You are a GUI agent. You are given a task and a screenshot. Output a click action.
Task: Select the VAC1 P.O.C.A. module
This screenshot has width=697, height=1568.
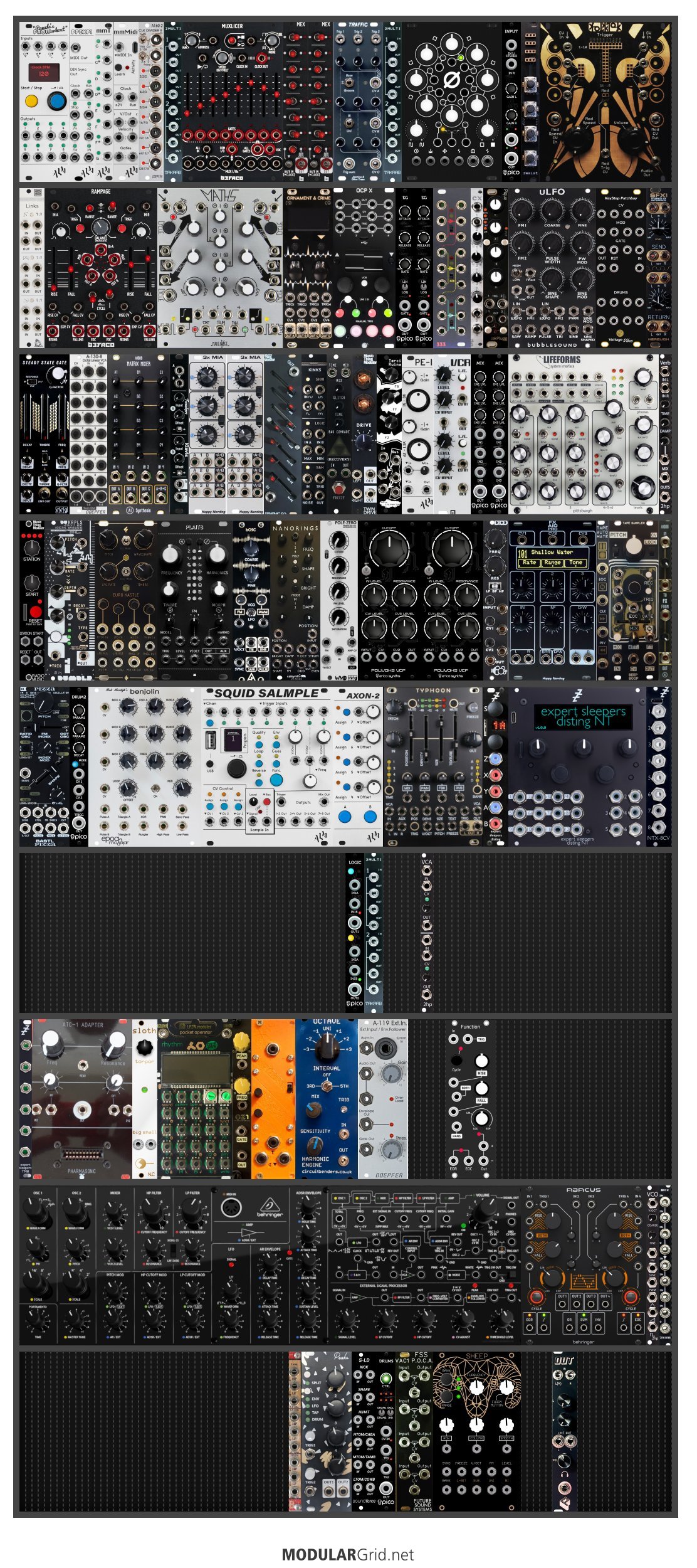(414, 1432)
